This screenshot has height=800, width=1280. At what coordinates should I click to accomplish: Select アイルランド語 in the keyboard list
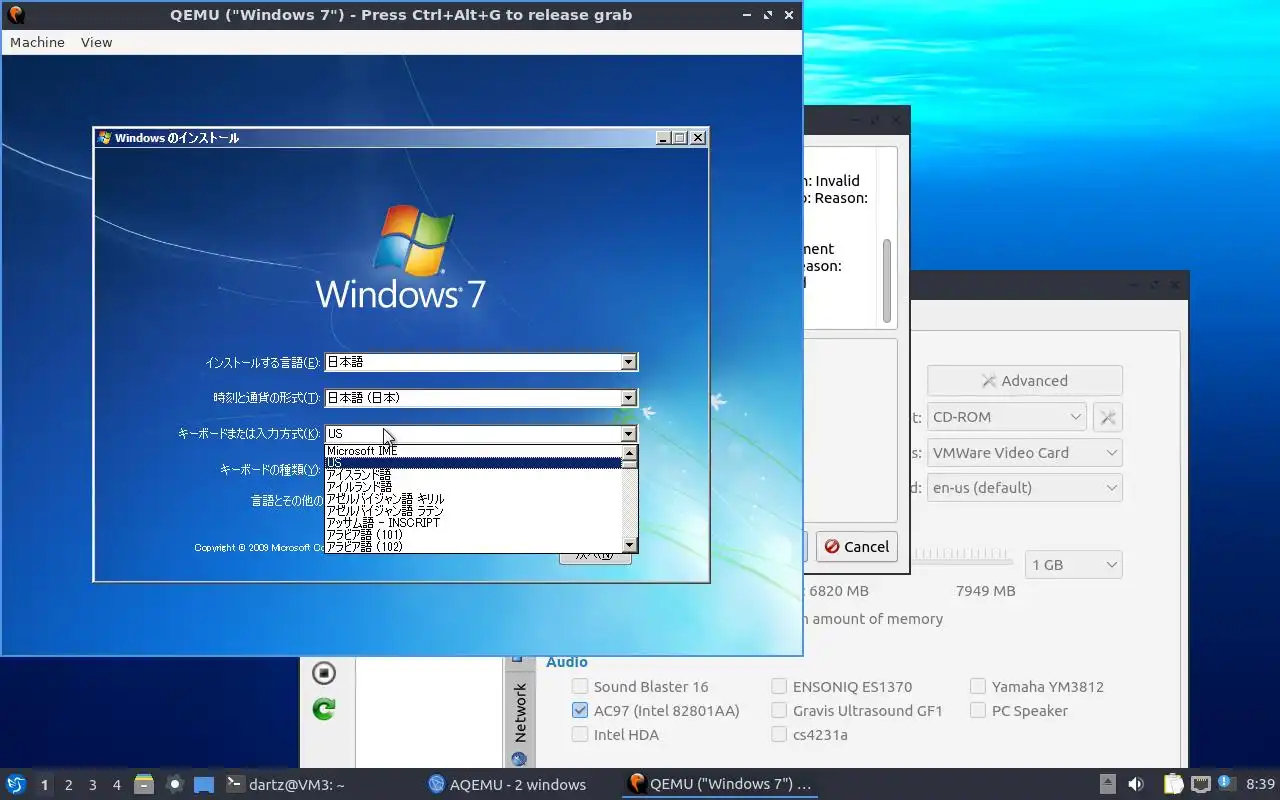tap(473, 487)
